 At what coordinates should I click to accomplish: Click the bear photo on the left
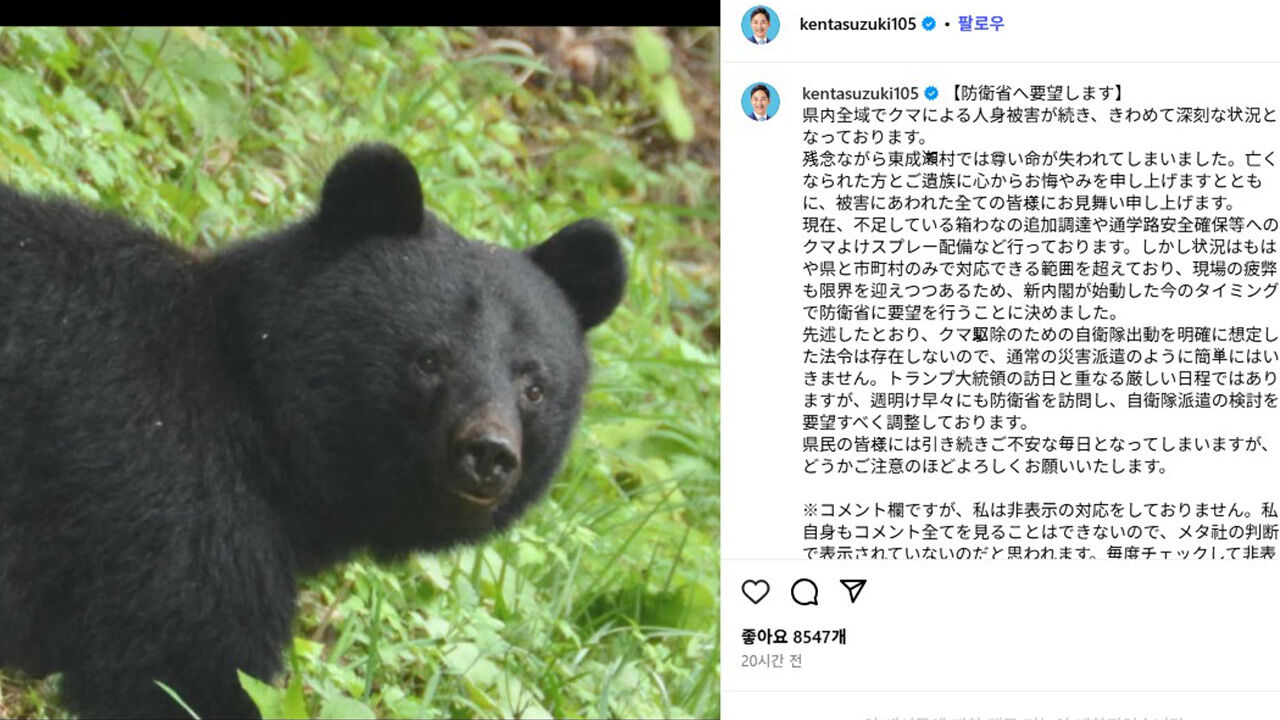point(360,360)
